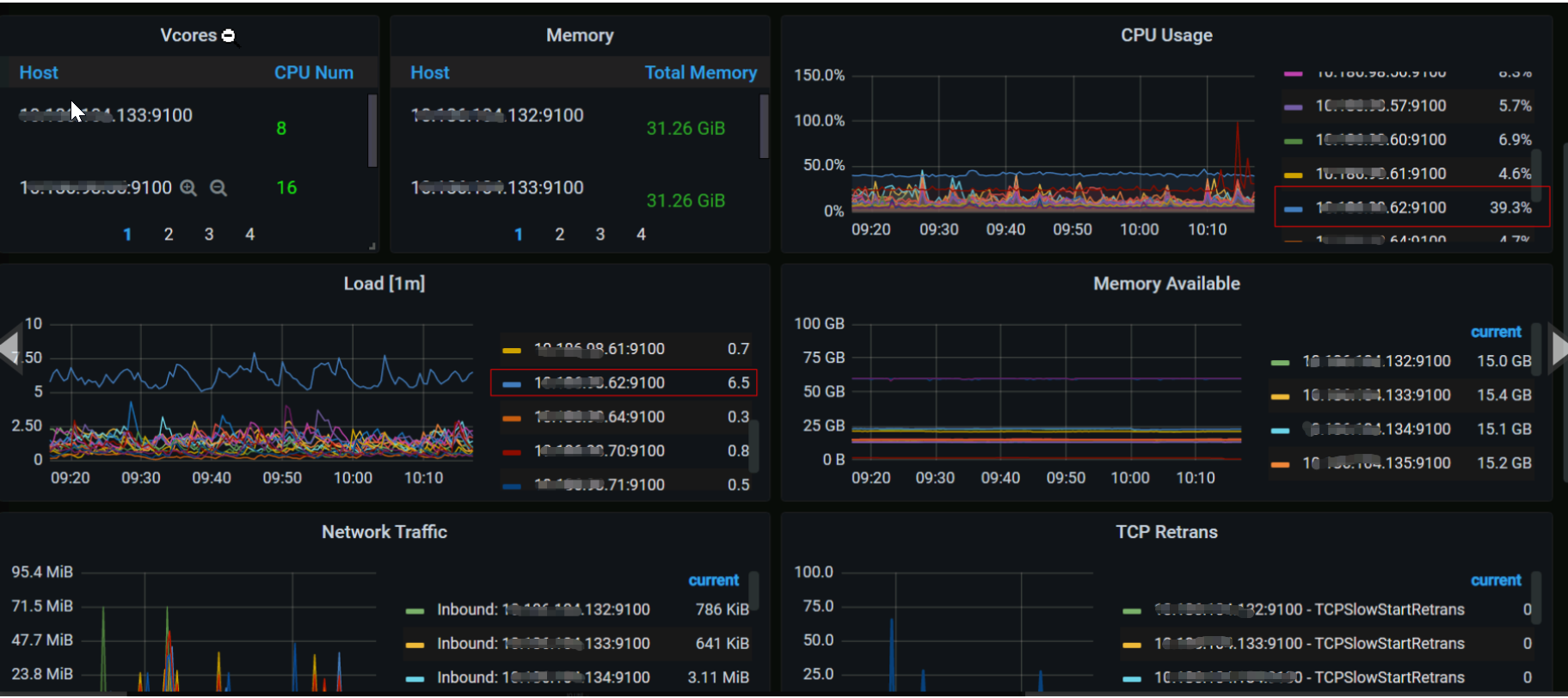Sort by the CPU Num column header
Viewport: 1568px width, 698px height.
click(313, 73)
